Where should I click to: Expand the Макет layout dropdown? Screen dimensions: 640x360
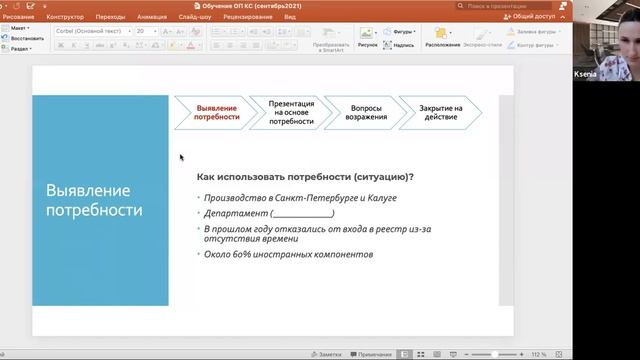[16, 28]
